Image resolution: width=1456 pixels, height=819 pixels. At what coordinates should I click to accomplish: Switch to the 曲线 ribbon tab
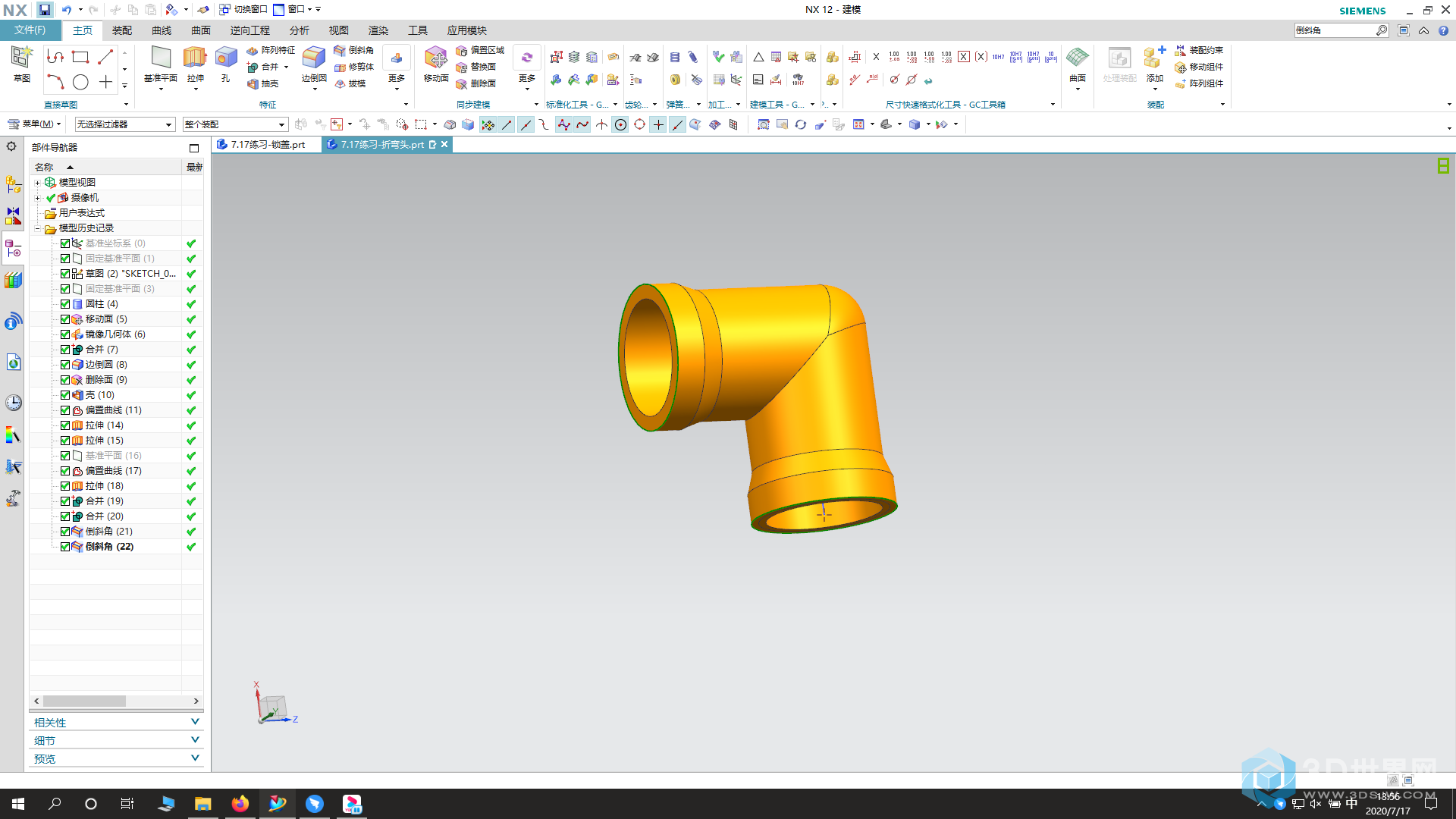[x=162, y=30]
